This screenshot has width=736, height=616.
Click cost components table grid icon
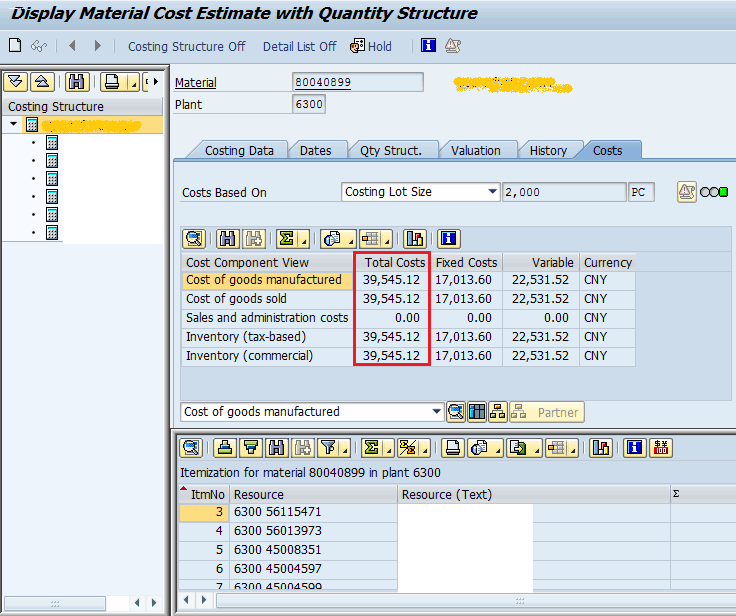(x=477, y=412)
